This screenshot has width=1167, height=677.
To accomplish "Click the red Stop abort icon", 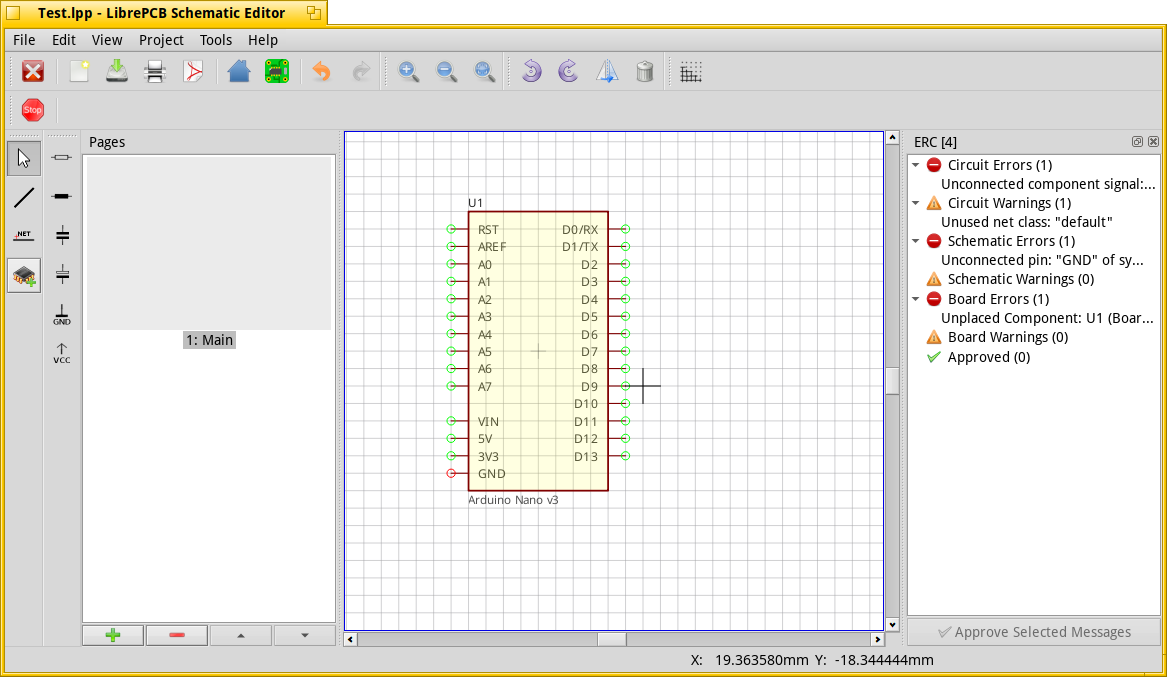I will point(33,110).
